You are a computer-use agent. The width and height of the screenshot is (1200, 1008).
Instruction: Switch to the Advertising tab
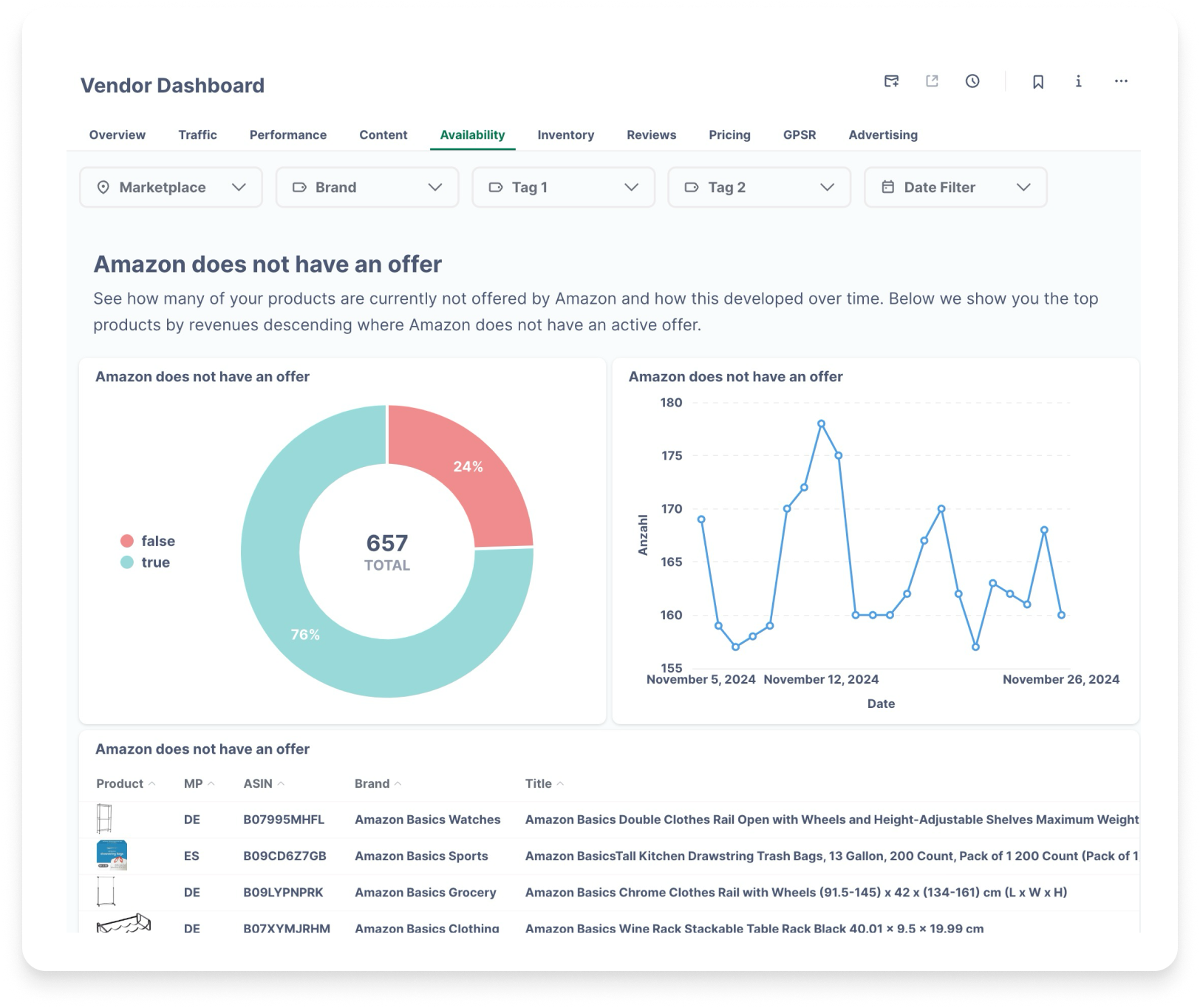(883, 135)
